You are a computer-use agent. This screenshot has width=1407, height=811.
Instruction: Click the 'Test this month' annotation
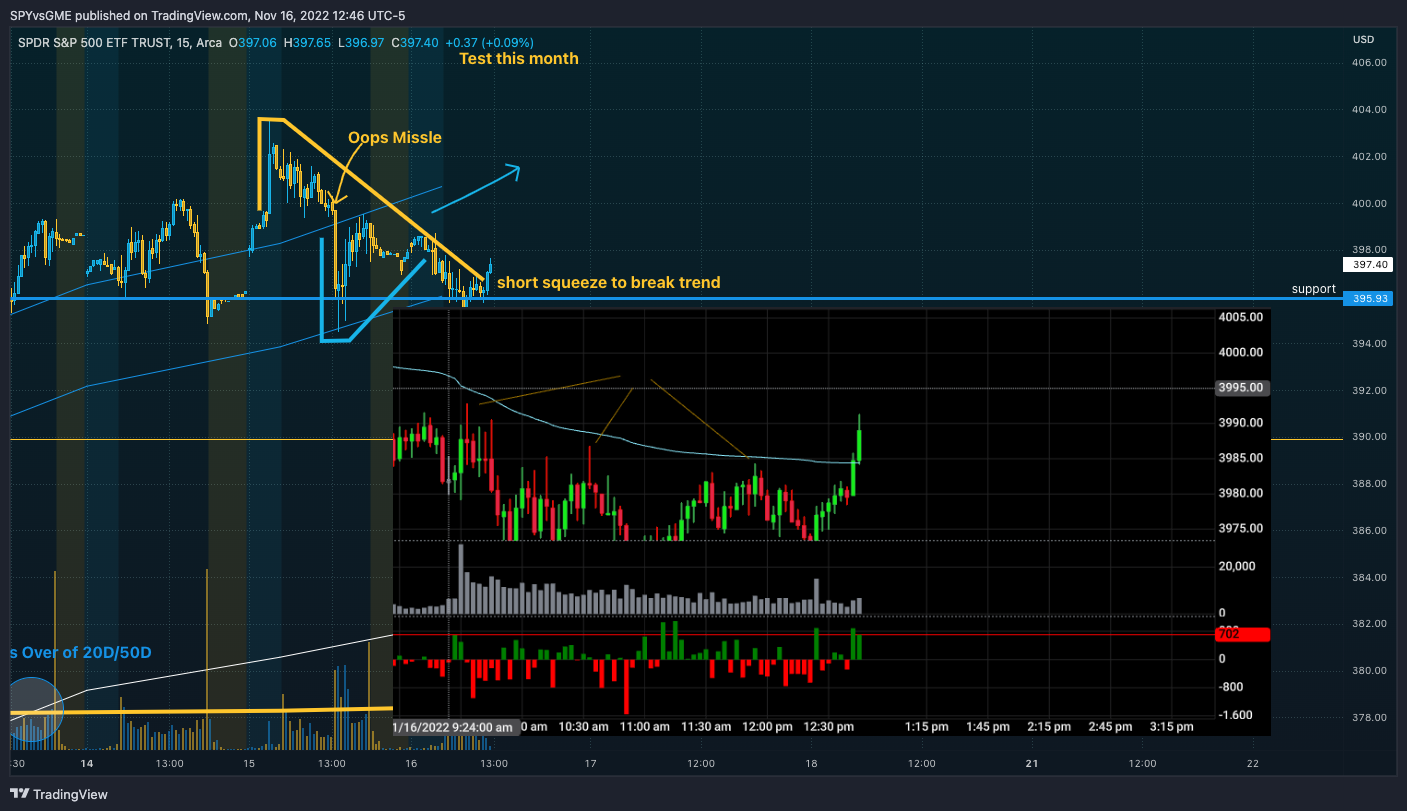[518, 58]
